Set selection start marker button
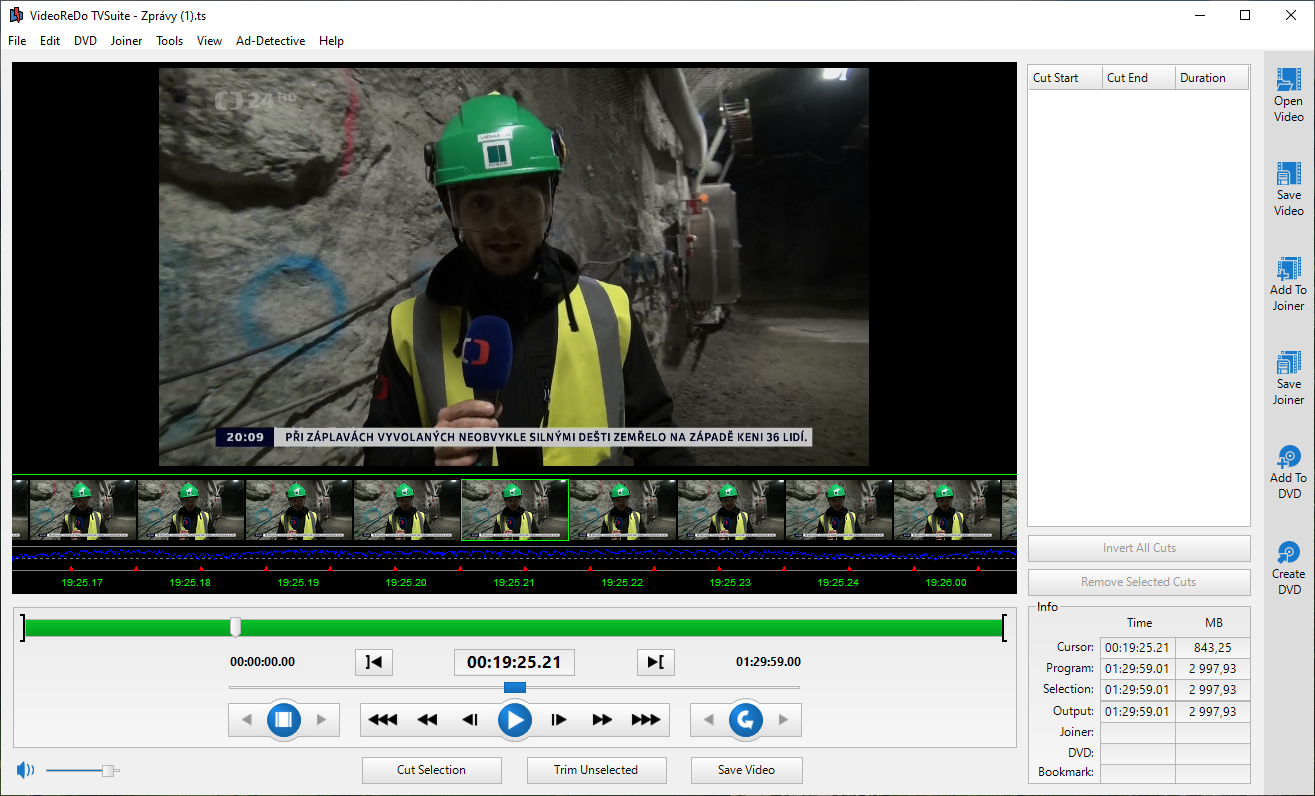1315x796 pixels. coord(374,662)
